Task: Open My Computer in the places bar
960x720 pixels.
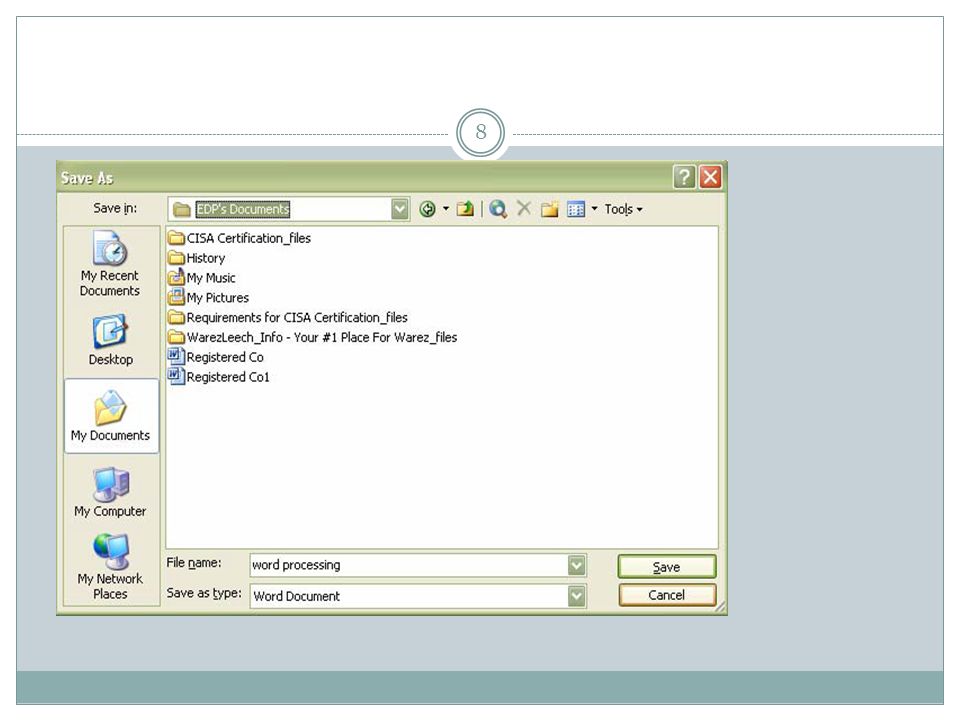Action: [110, 492]
